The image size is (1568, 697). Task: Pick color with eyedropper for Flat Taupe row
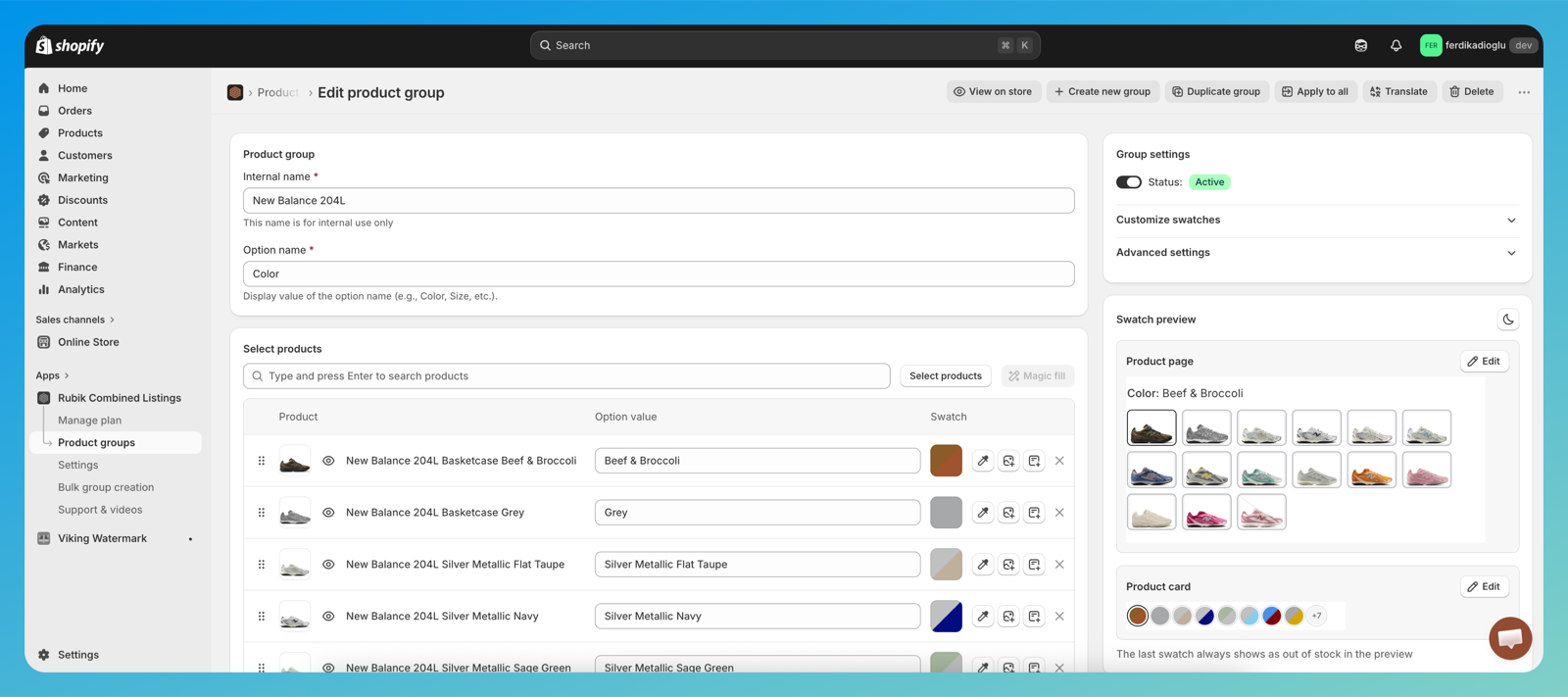pos(983,565)
